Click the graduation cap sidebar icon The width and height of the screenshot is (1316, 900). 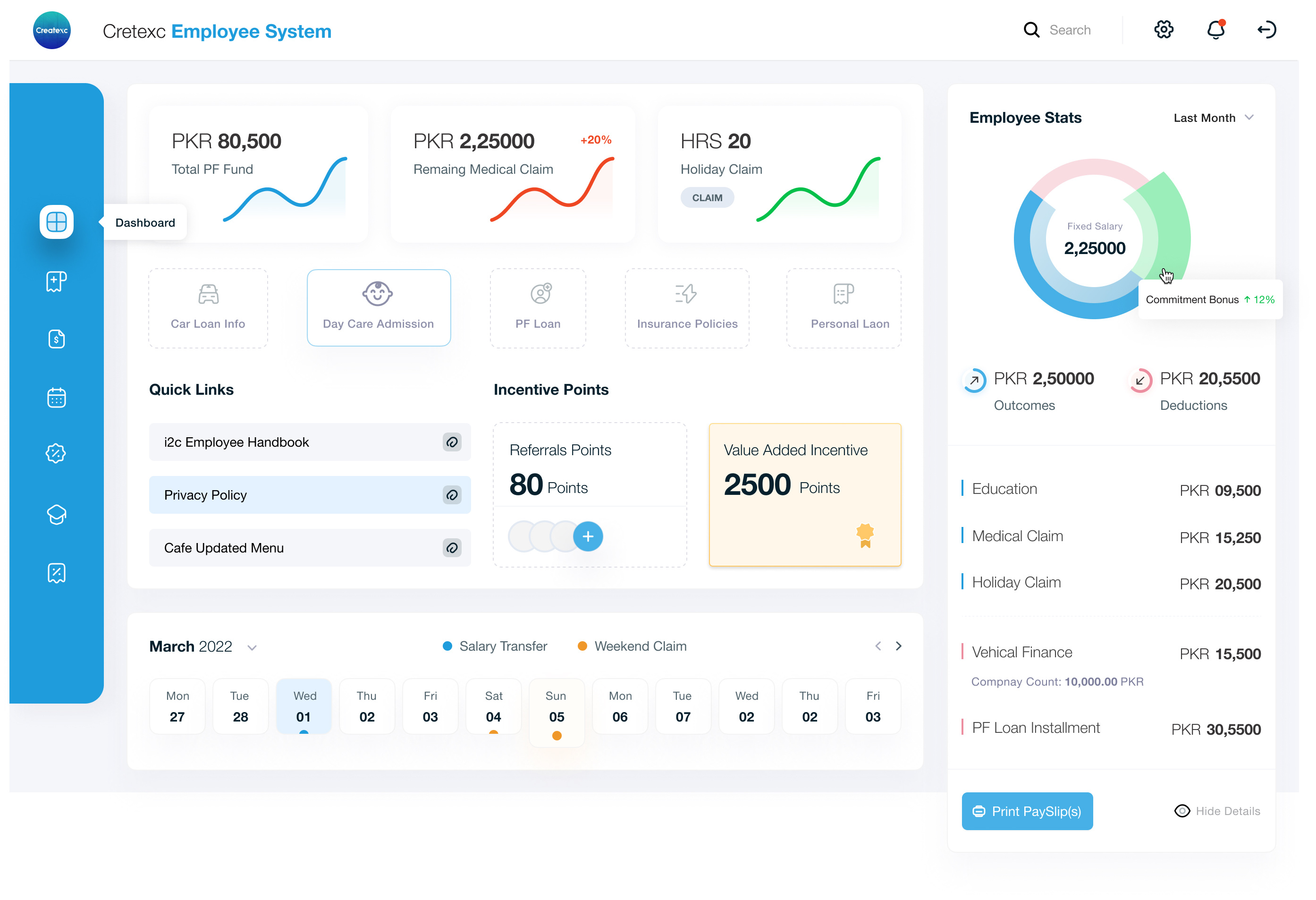tap(57, 514)
